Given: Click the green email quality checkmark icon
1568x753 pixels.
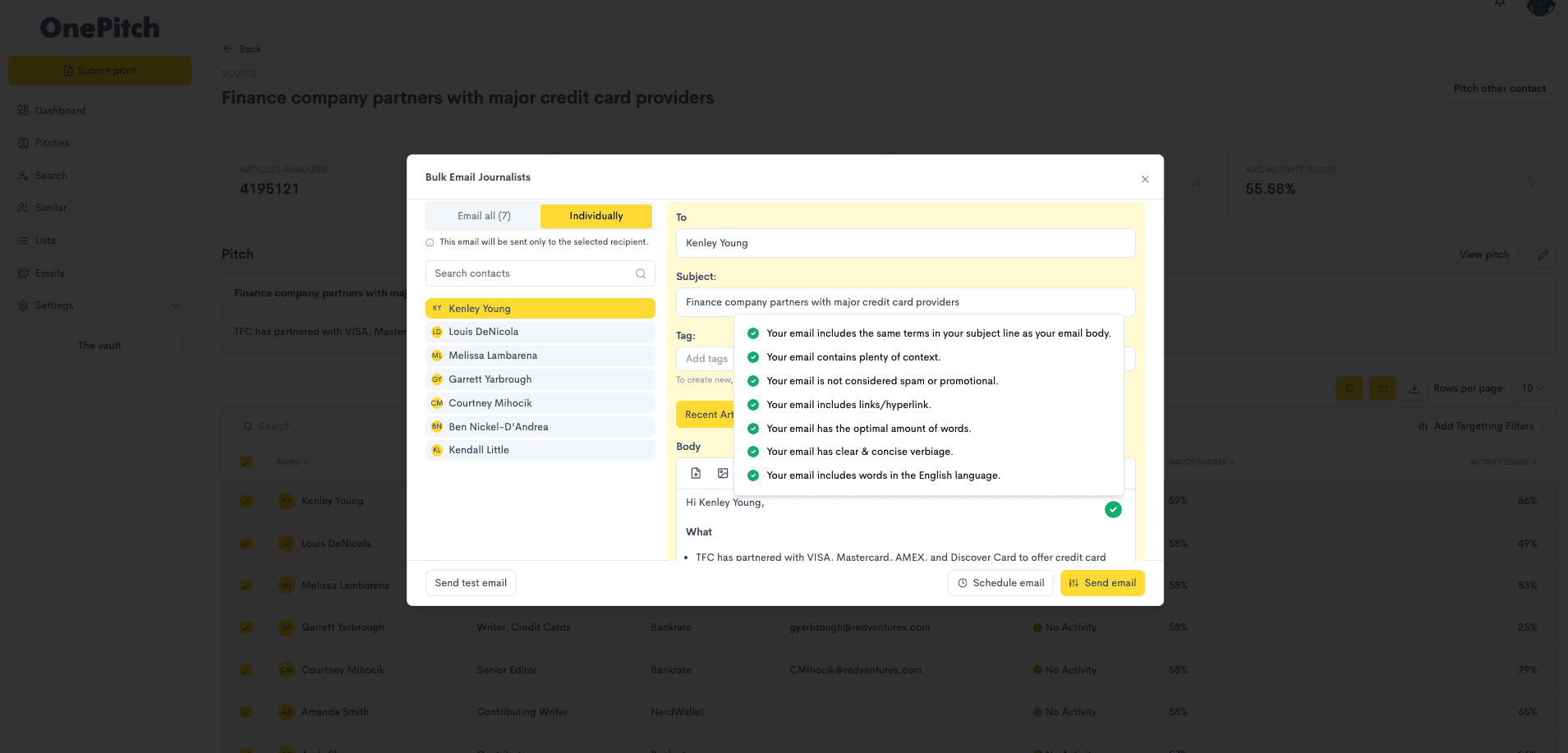Looking at the screenshot, I should (x=1113, y=509).
